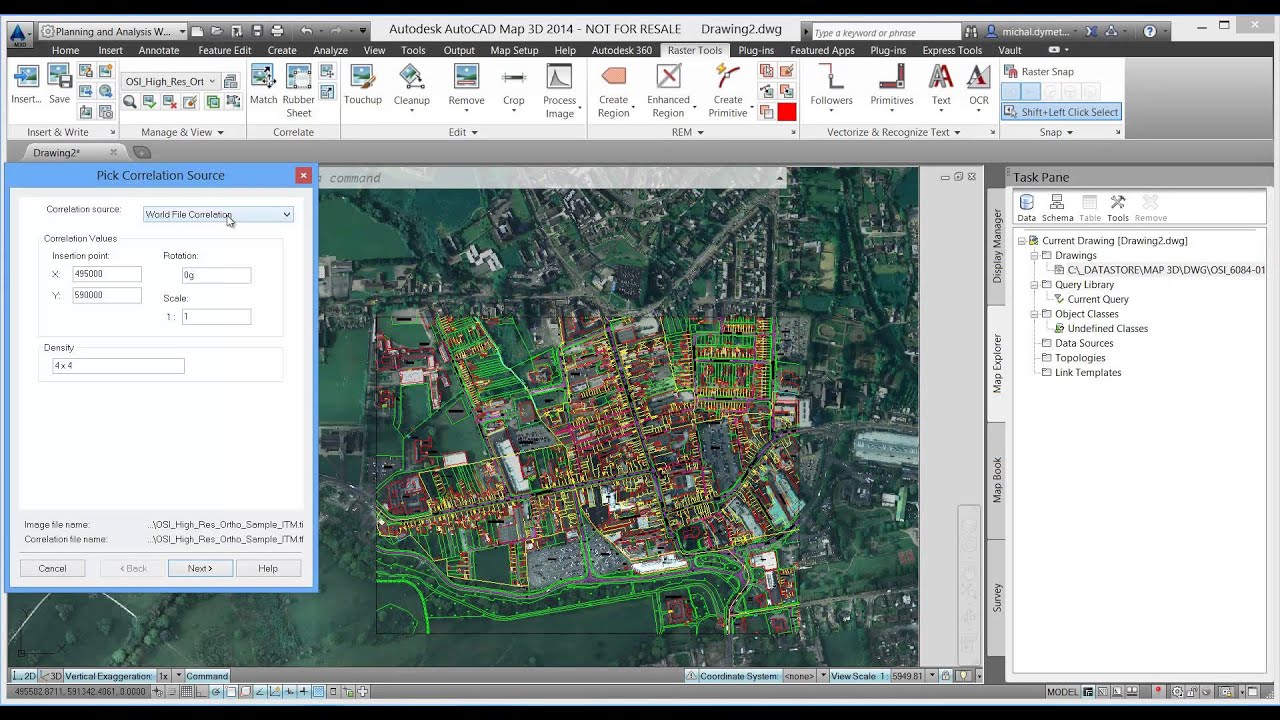Screen dimensions: 1280x720
Task: Click the Help button in dialog
Action: [268, 568]
